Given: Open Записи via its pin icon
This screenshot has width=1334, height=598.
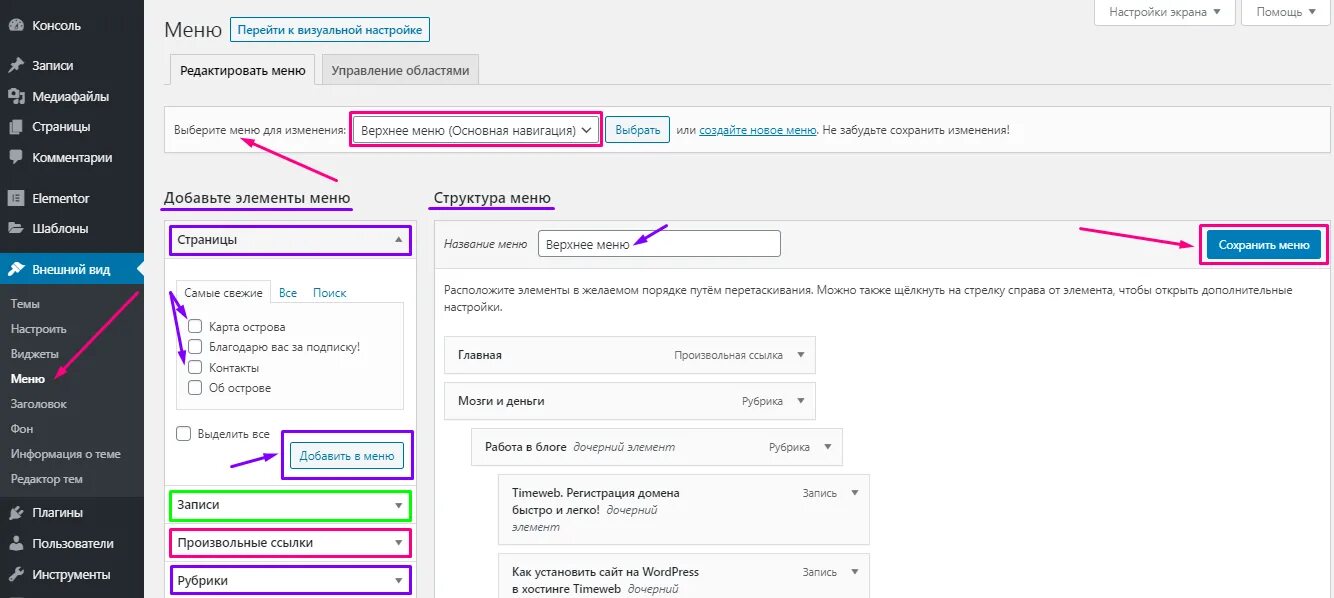Looking at the screenshot, I should click(x=16, y=66).
